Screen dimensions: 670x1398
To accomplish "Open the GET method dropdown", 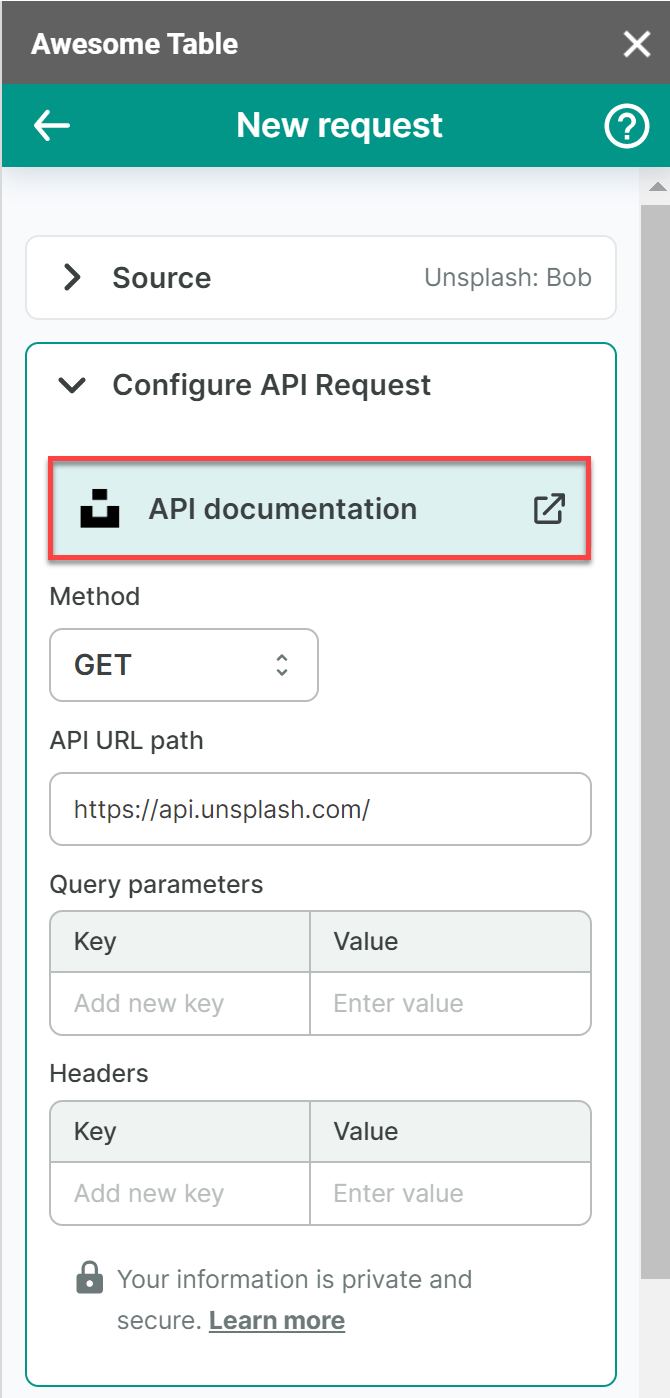I will point(184,665).
